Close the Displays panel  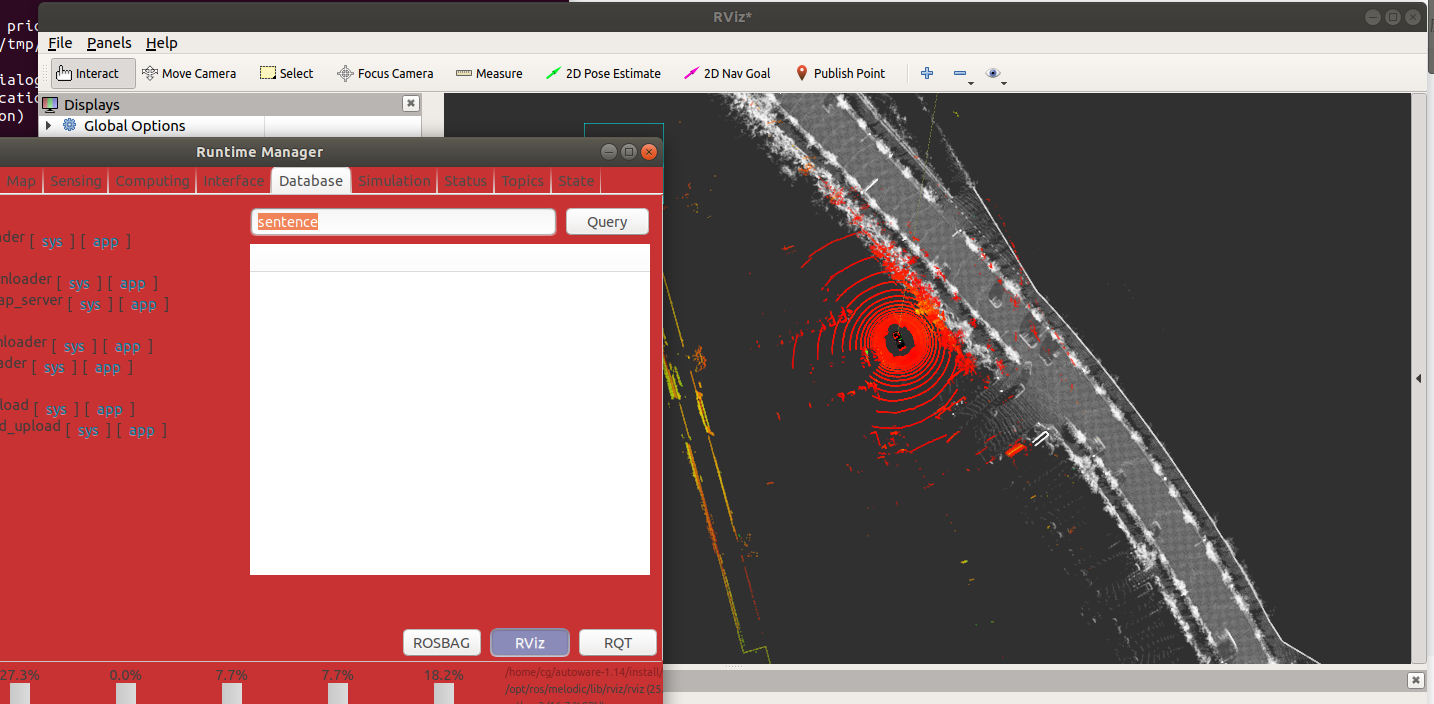(410, 104)
